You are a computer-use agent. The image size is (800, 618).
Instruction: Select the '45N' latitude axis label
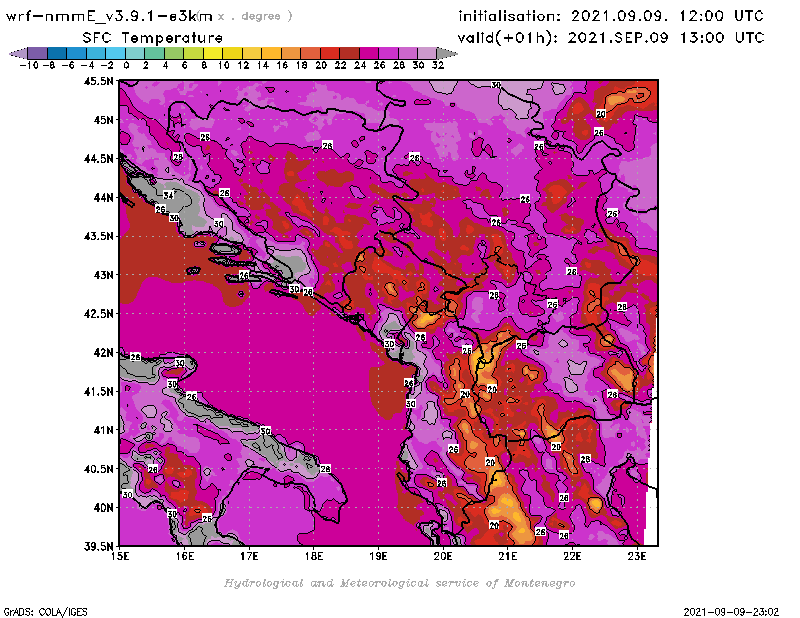[x=103, y=120]
